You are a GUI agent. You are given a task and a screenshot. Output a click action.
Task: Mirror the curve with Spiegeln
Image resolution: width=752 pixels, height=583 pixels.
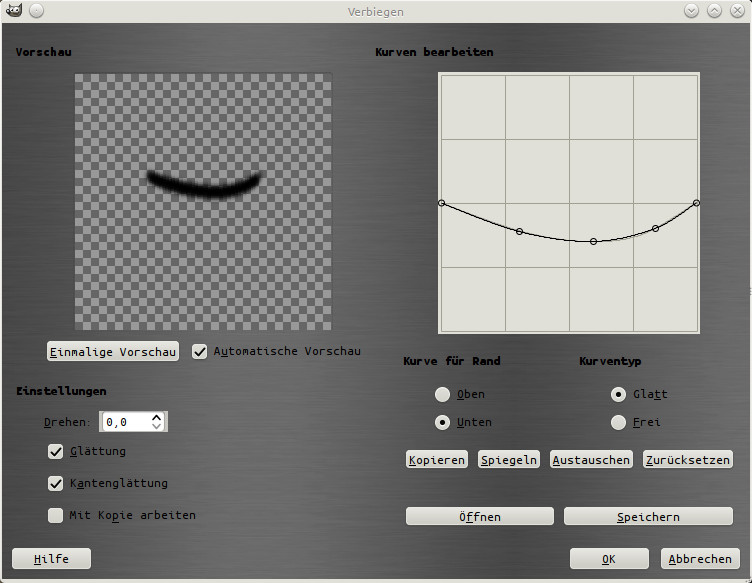(509, 460)
